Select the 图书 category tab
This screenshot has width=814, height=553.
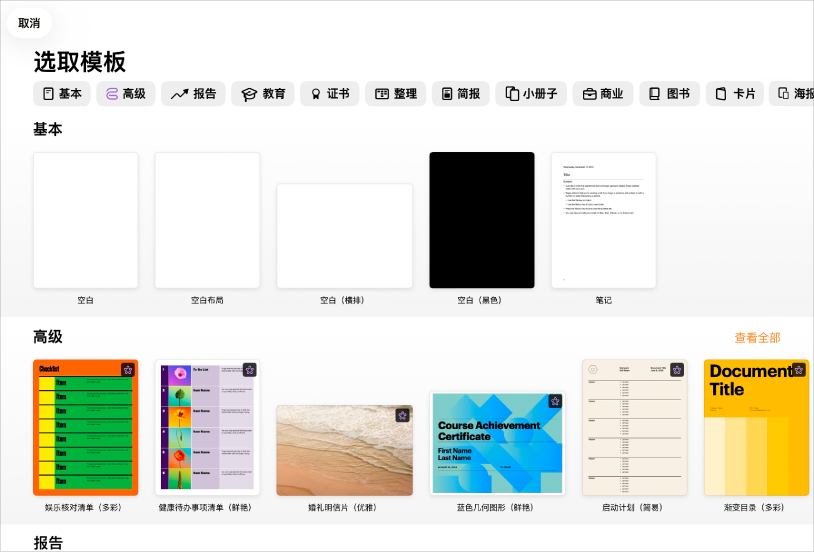(670, 94)
